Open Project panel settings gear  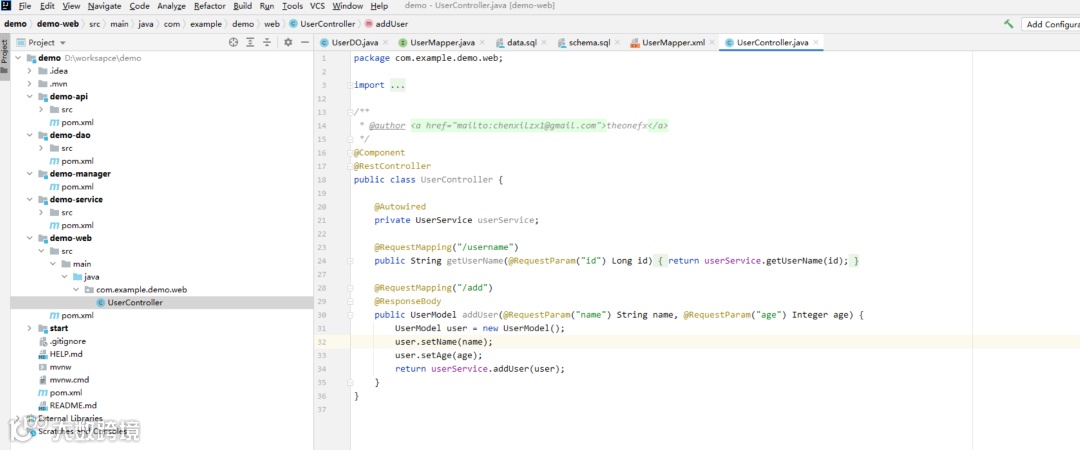coord(288,43)
